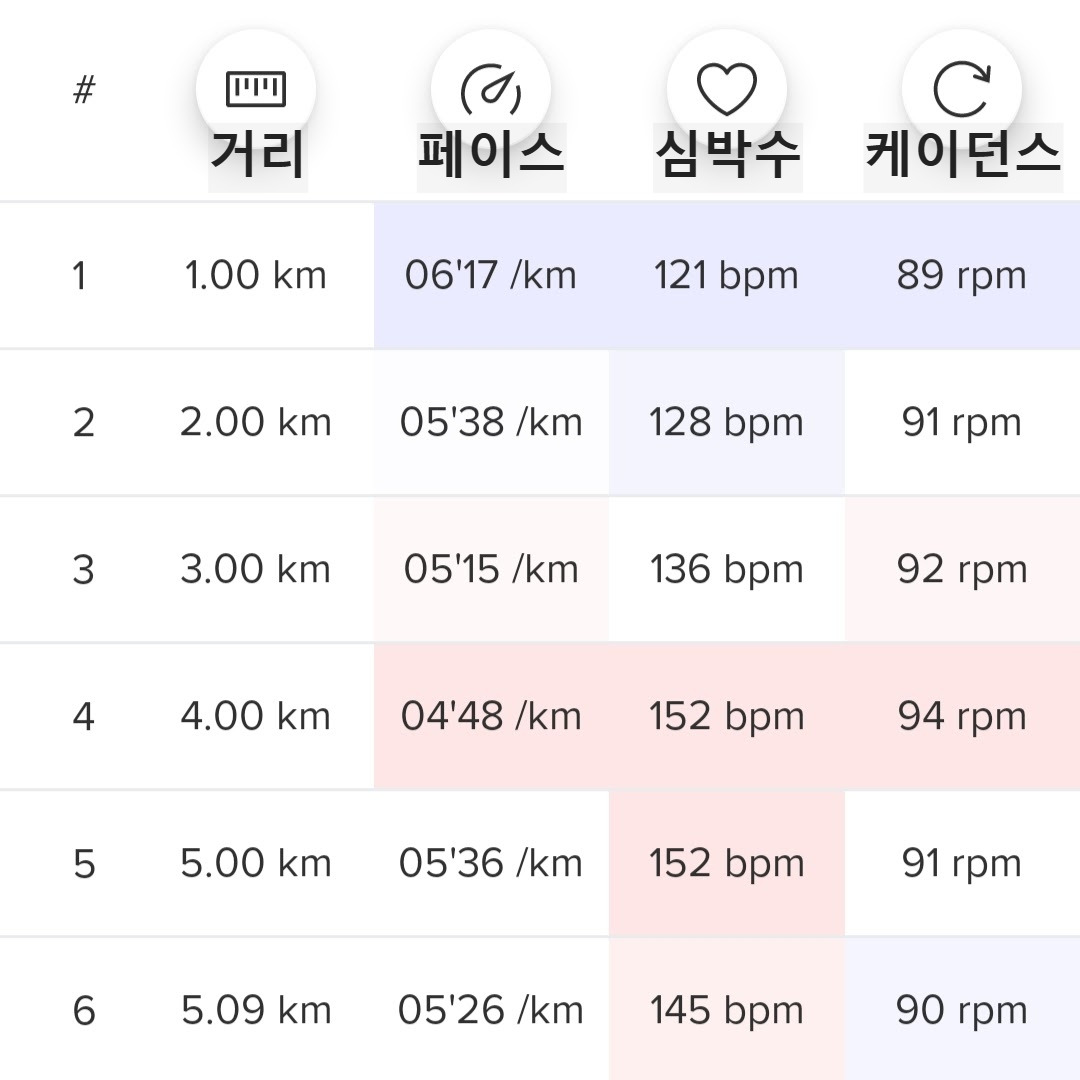Tap the pace speedometer icon
Image resolution: width=1080 pixels, height=1080 pixels.
click(x=490, y=90)
